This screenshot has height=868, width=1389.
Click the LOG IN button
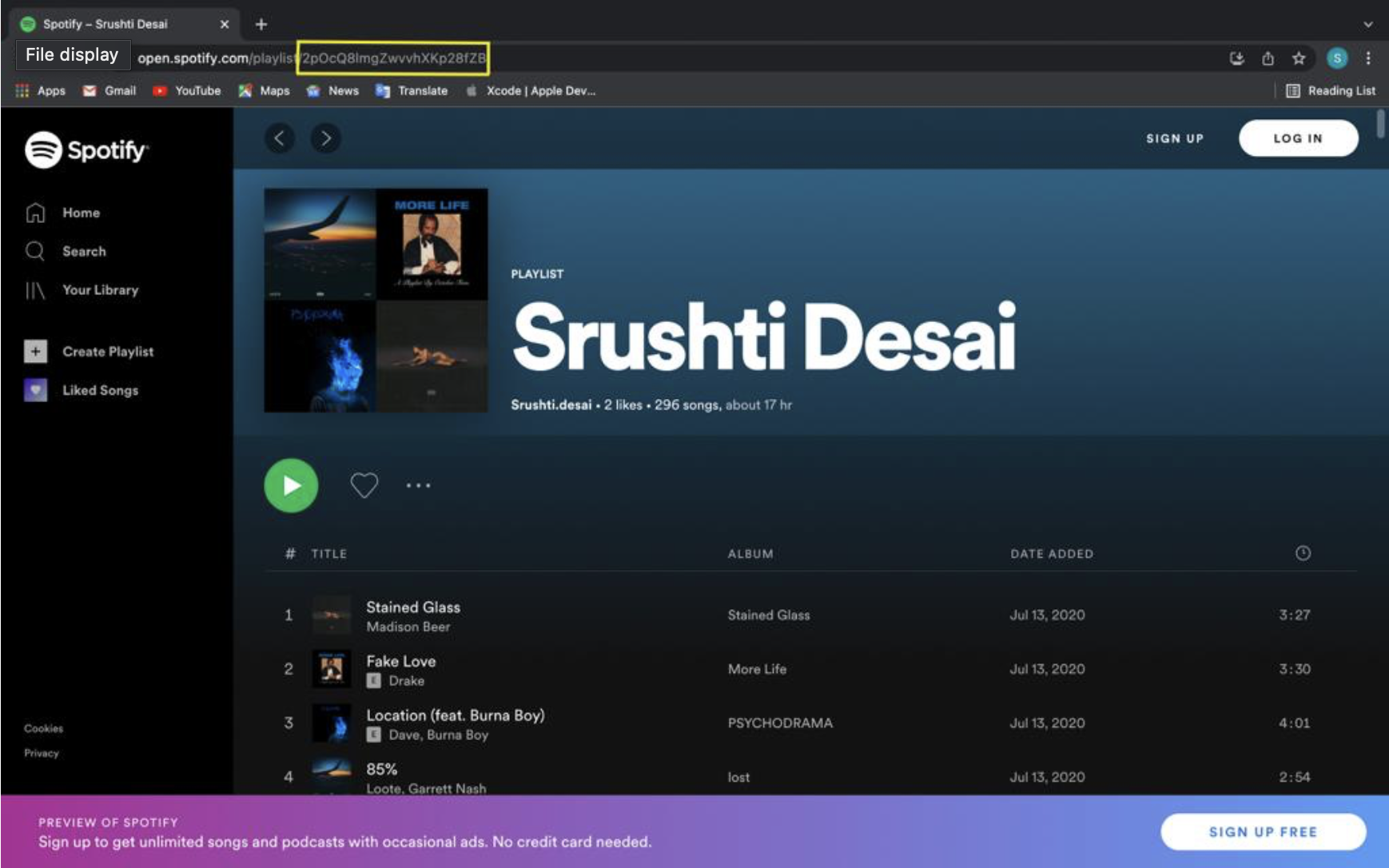[x=1298, y=138]
